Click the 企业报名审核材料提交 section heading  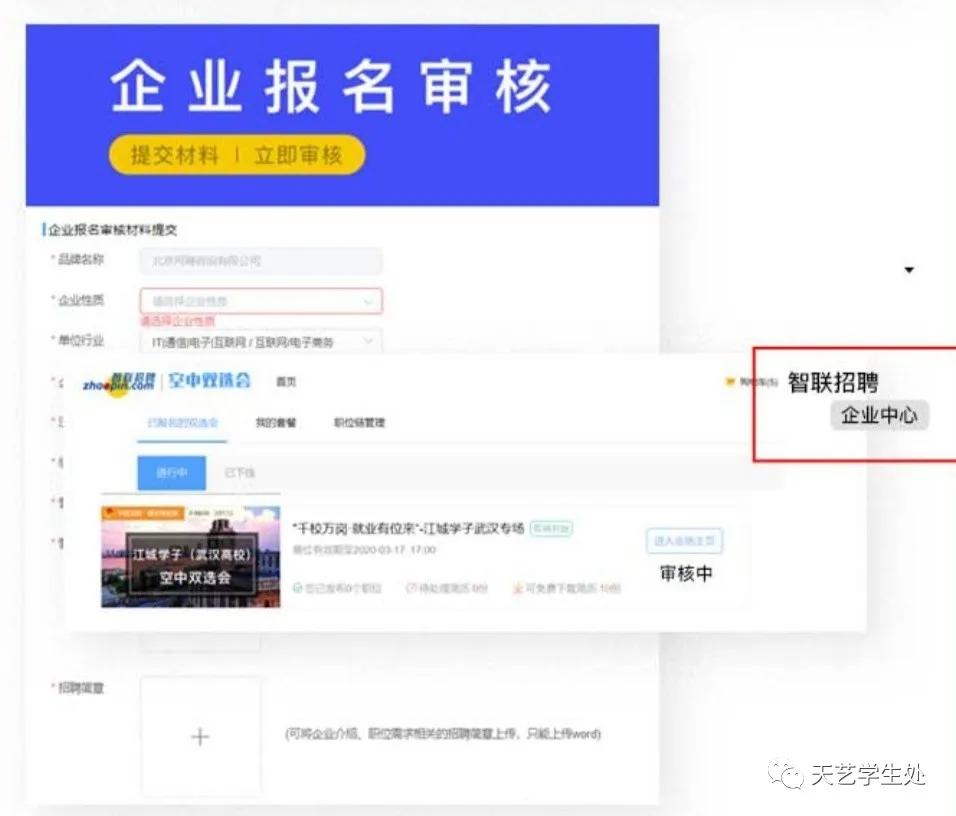pyautogui.click(x=113, y=230)
